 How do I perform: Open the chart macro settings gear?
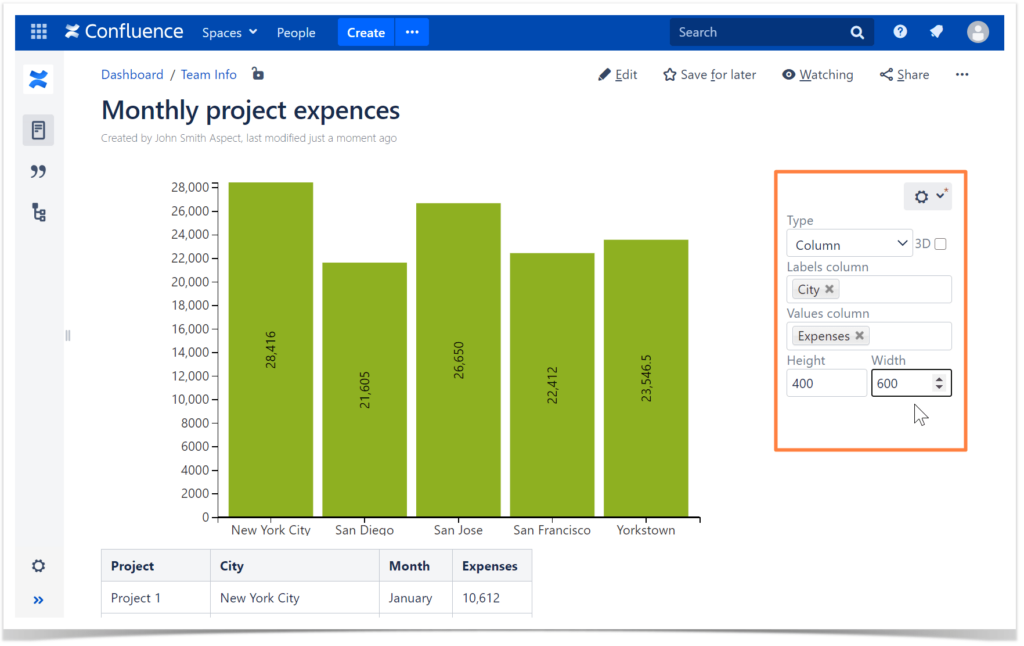[920, 196]
